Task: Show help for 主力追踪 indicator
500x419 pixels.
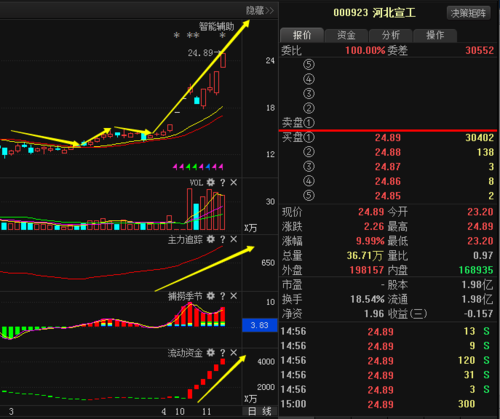Action: pyautogui.click(x=223, y=240)
